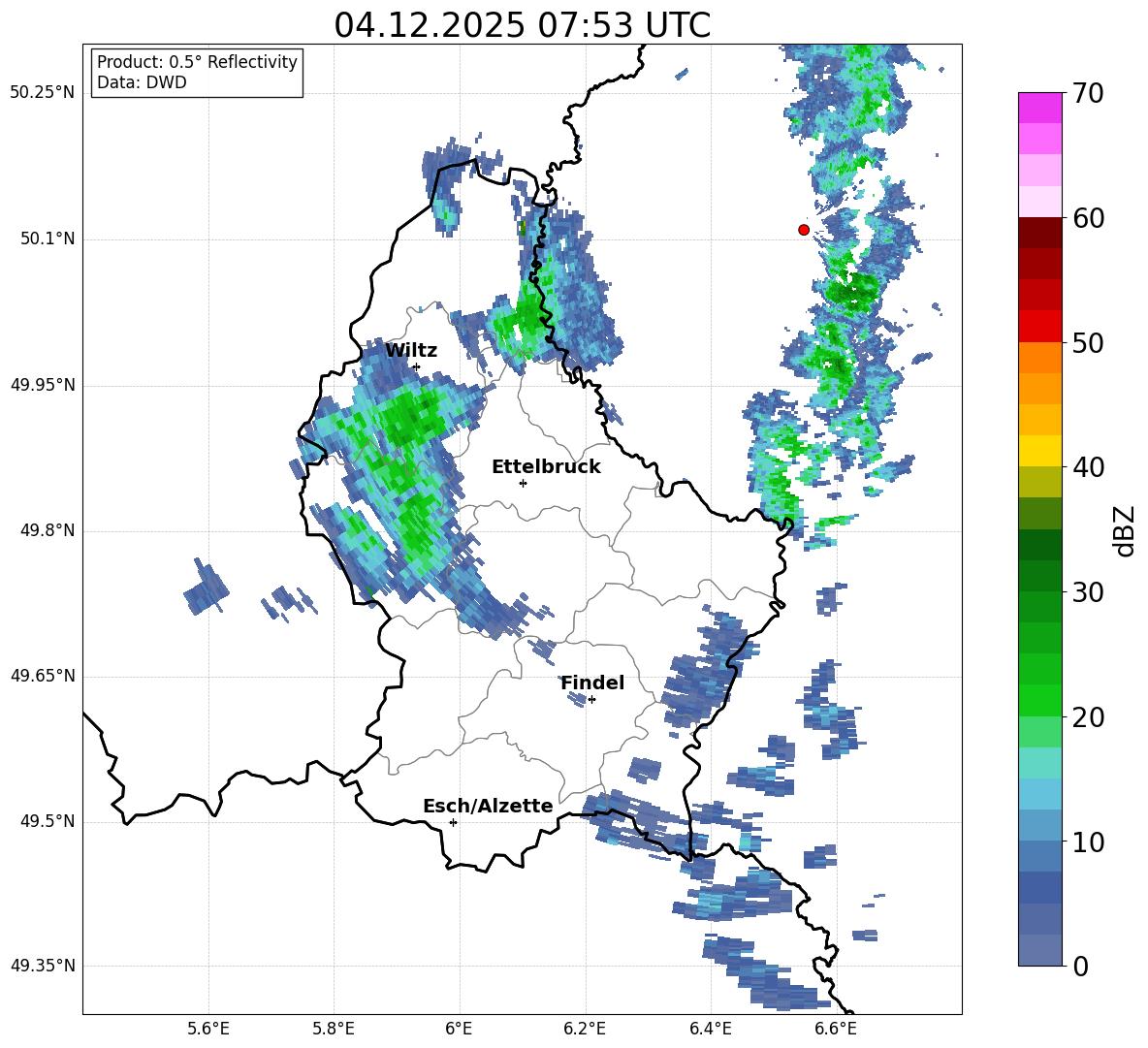Click the 49.95°N latitude label
1148x1048 pixels.
[x=42, y=385]
